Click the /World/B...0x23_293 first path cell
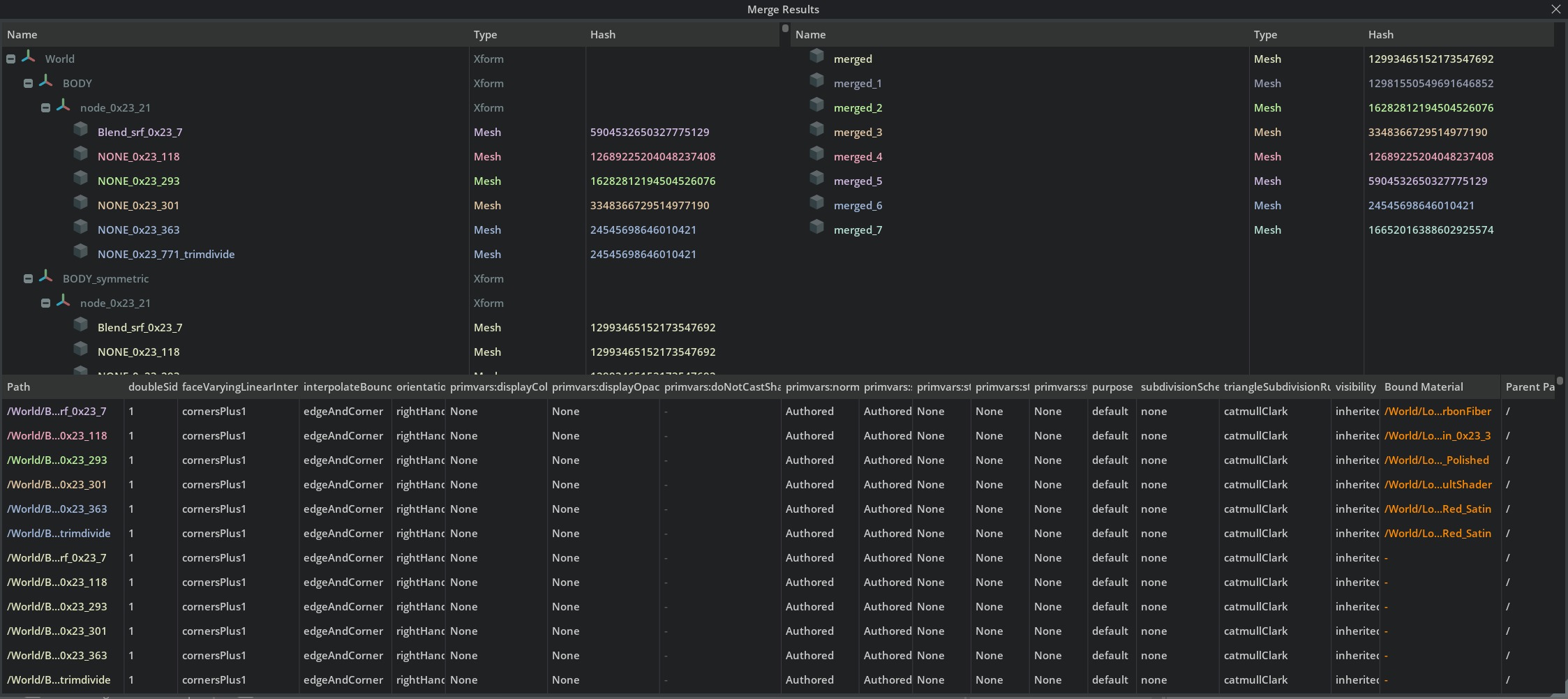 [x=57, y=460]
